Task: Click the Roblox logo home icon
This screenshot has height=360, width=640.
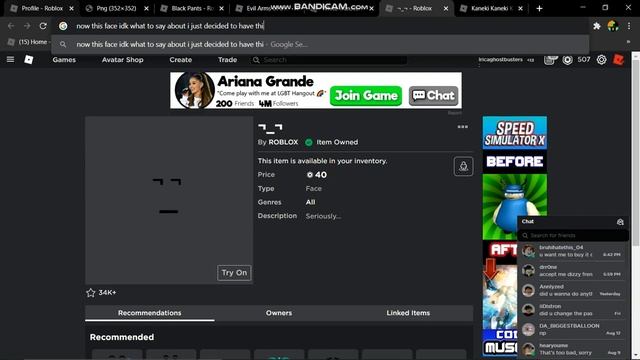Action: (x=29, y=60)
